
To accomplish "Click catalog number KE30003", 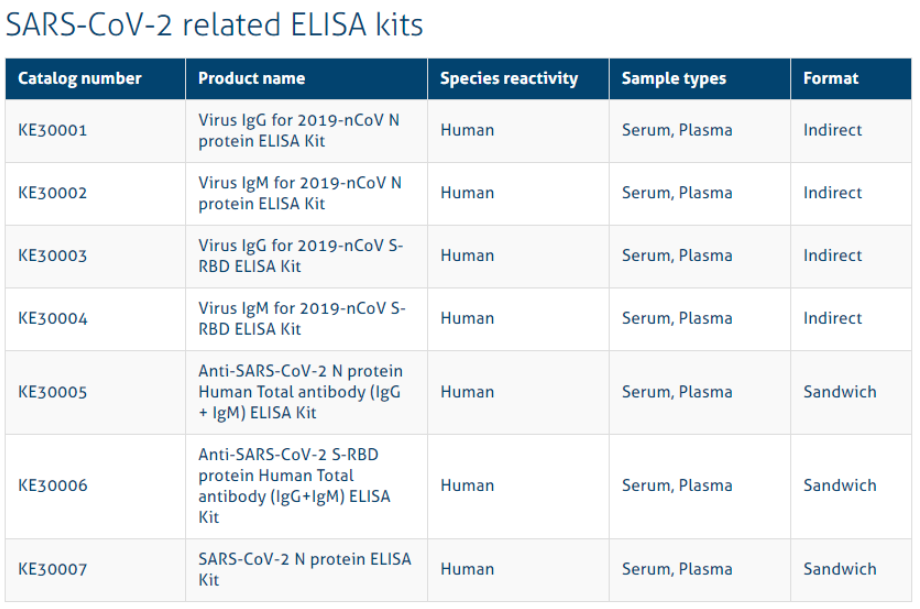I will (52, 256).
